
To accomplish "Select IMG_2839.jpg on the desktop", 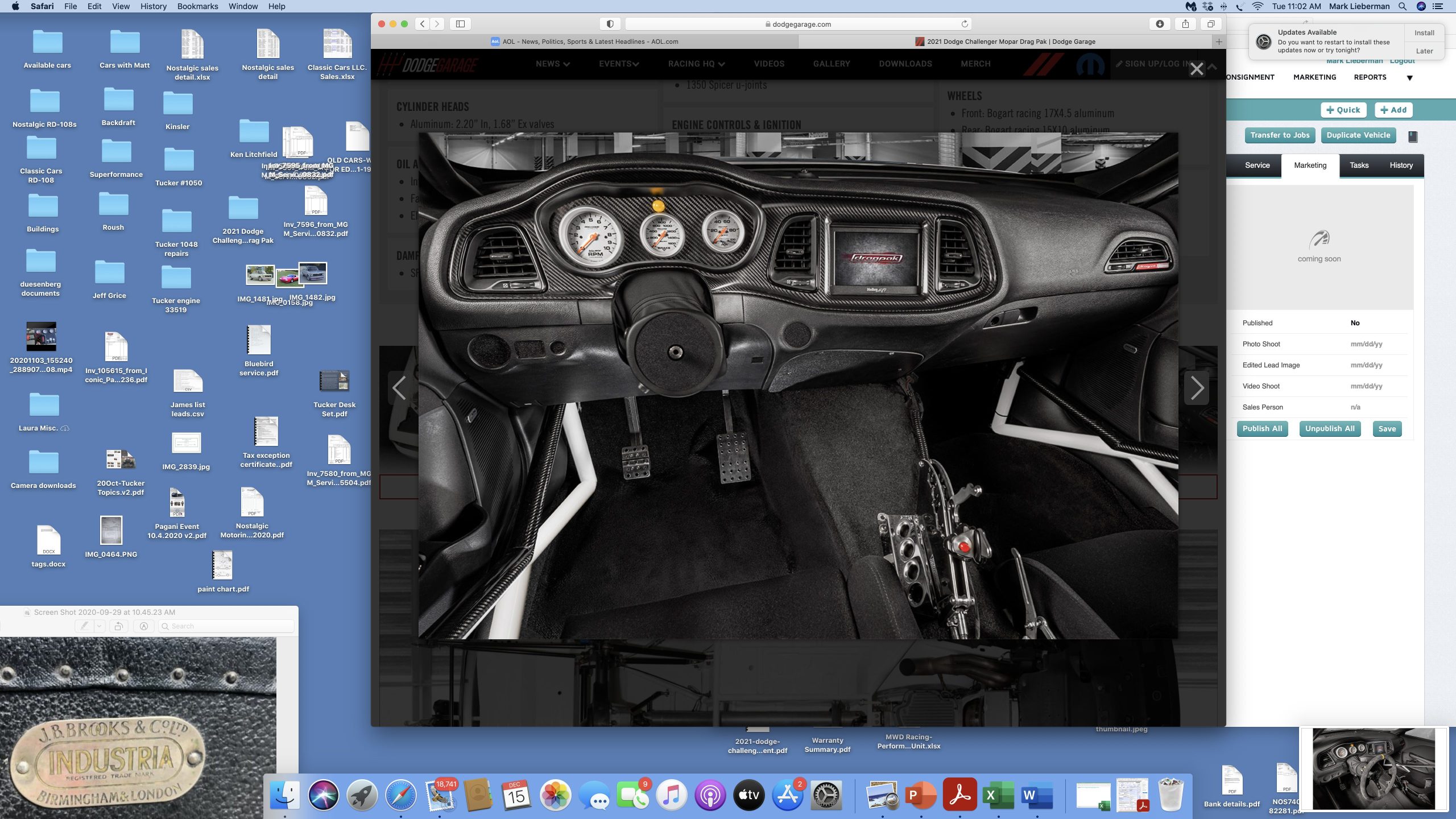I will pos(186,451).
